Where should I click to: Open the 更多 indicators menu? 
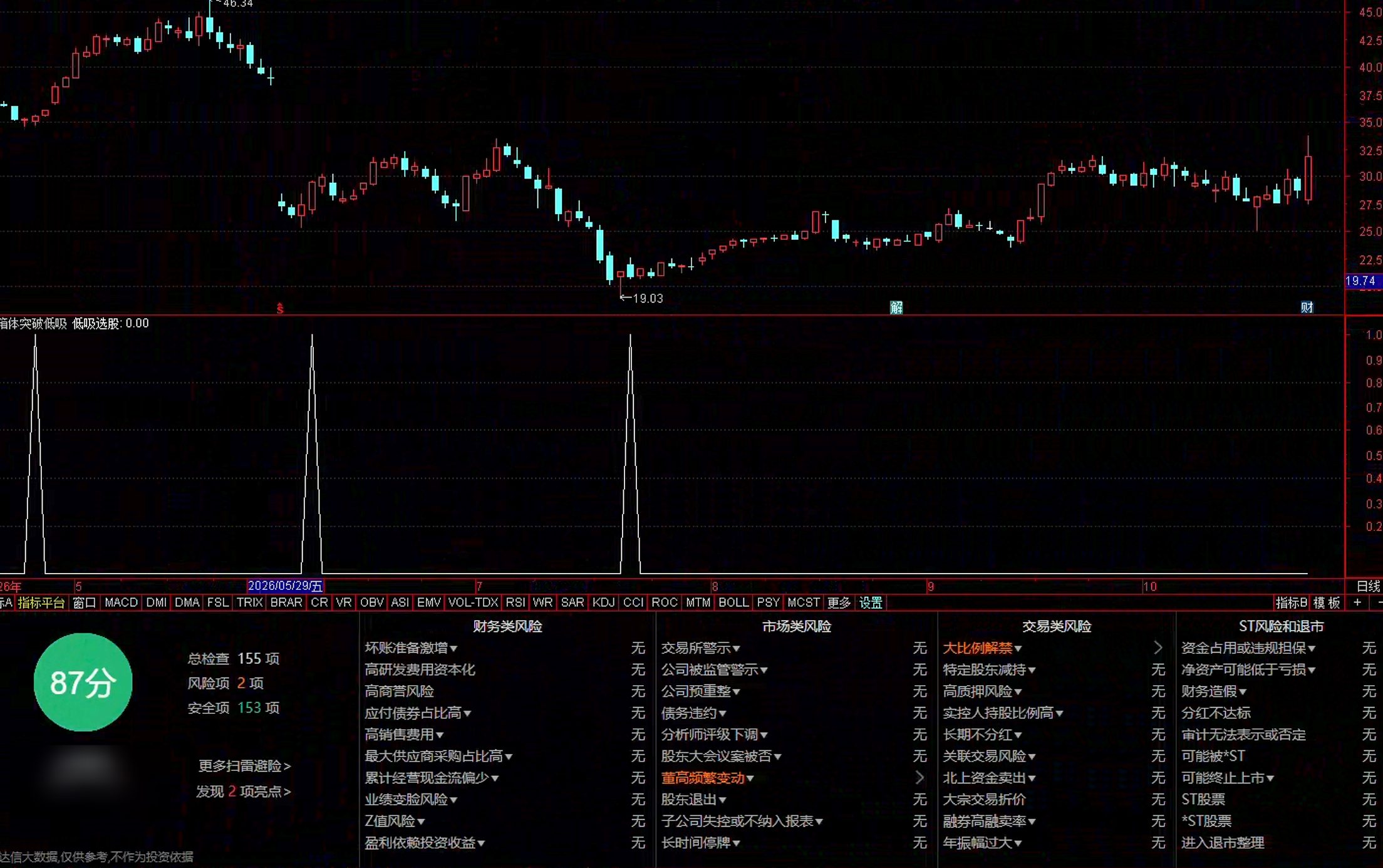839,602
